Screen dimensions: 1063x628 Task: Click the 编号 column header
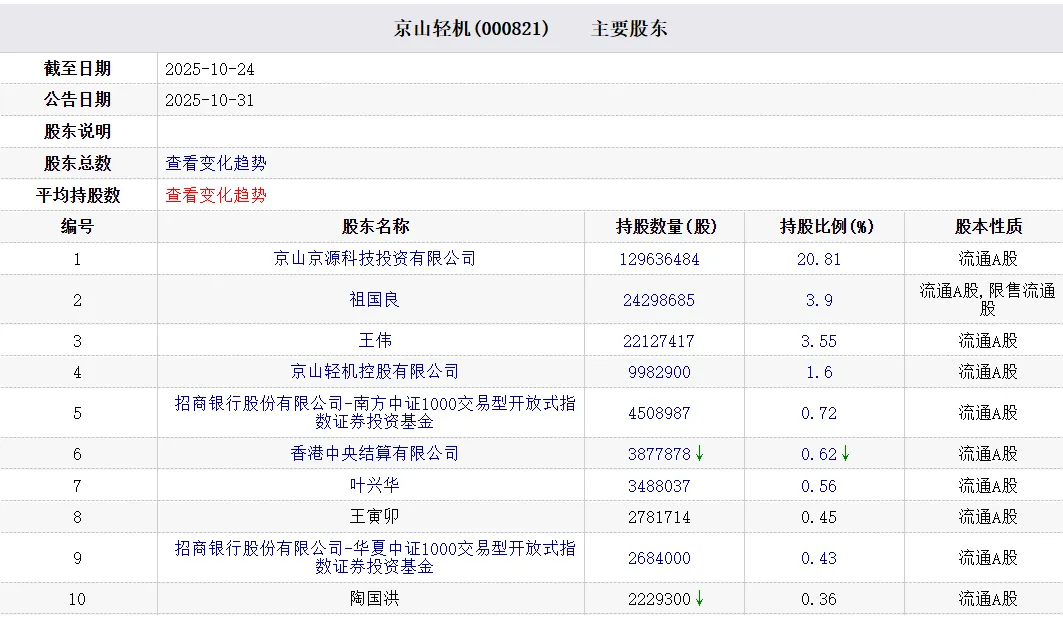(x=77, y=227)
